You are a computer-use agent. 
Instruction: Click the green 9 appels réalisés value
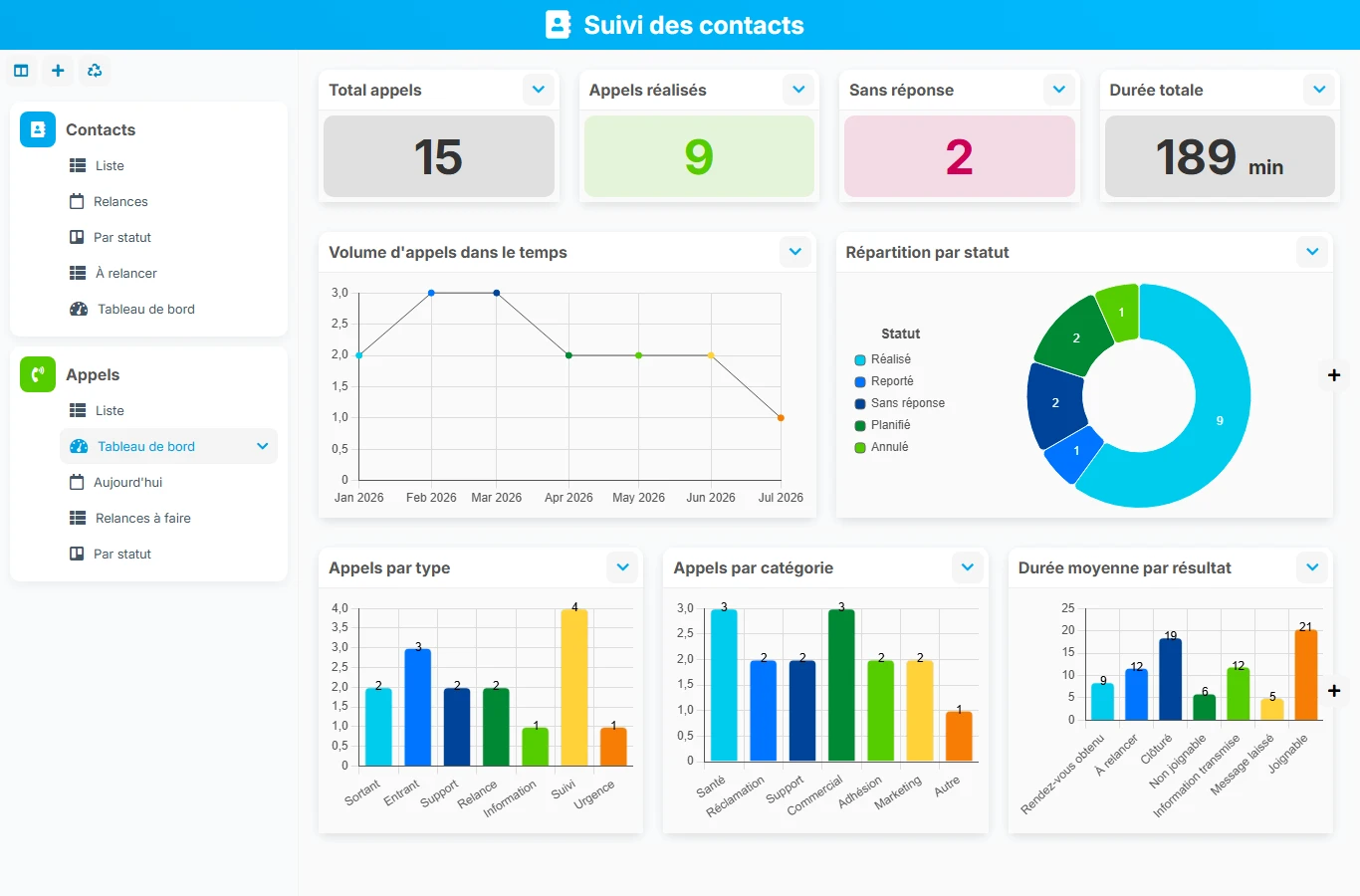coord(699,156)
